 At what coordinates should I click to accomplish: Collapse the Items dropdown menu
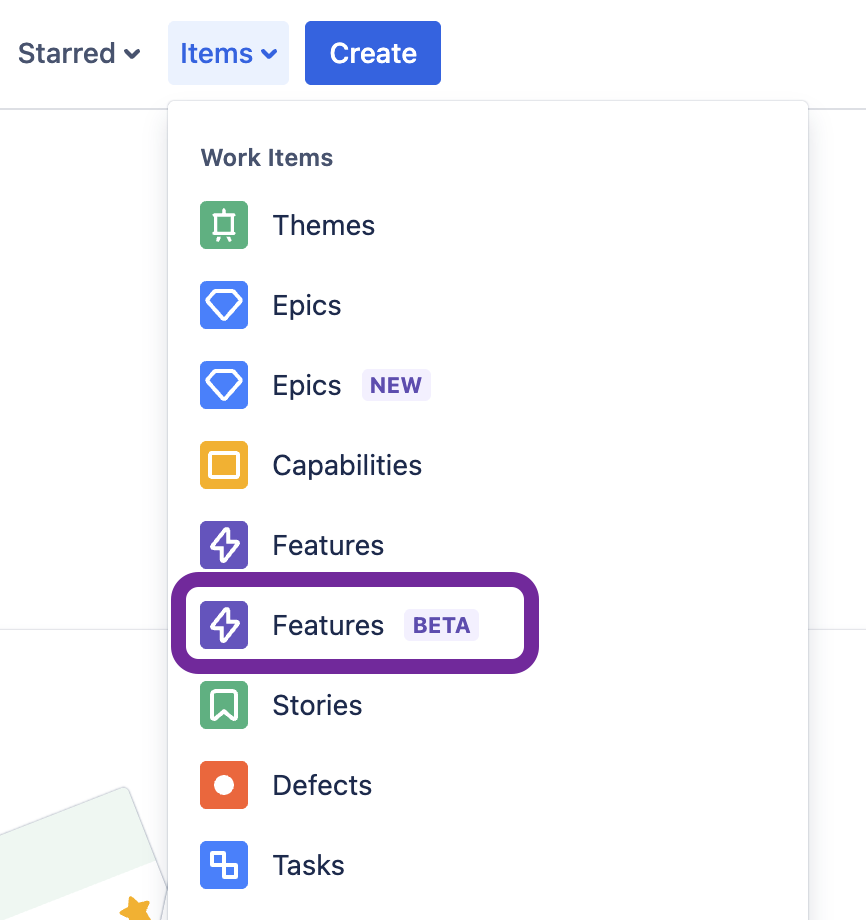point(228,53)
